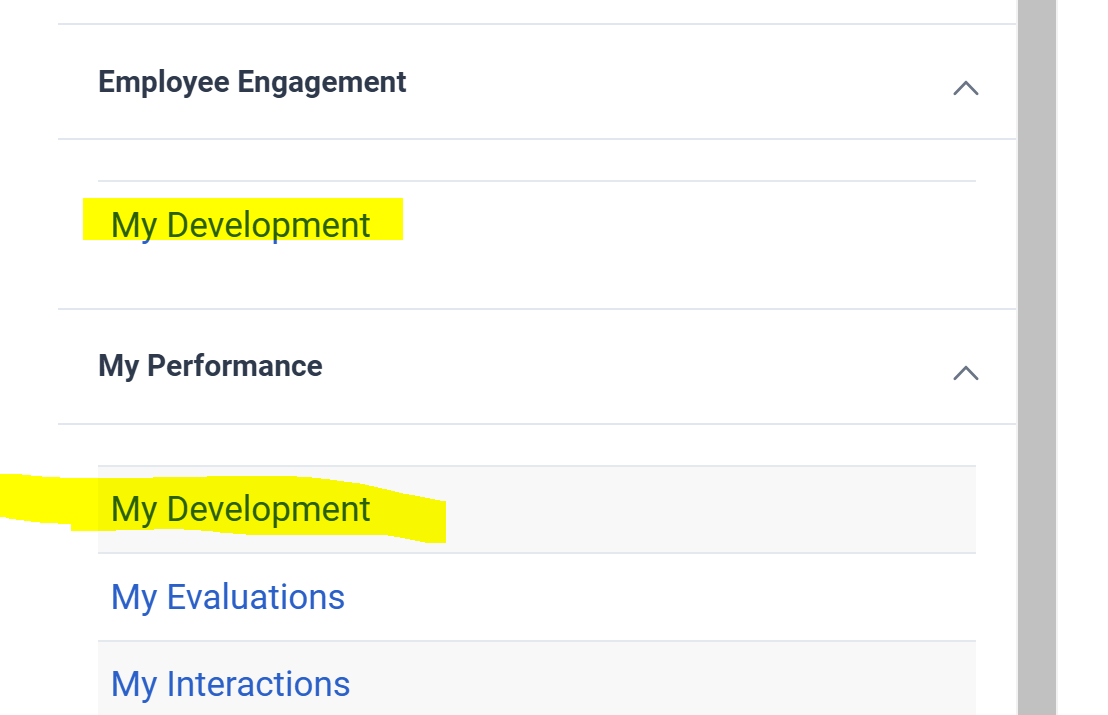Click the Employee Engagement heading text
Image resolution: width=1108 pixels, height=715 pixels.
[252, 82]
